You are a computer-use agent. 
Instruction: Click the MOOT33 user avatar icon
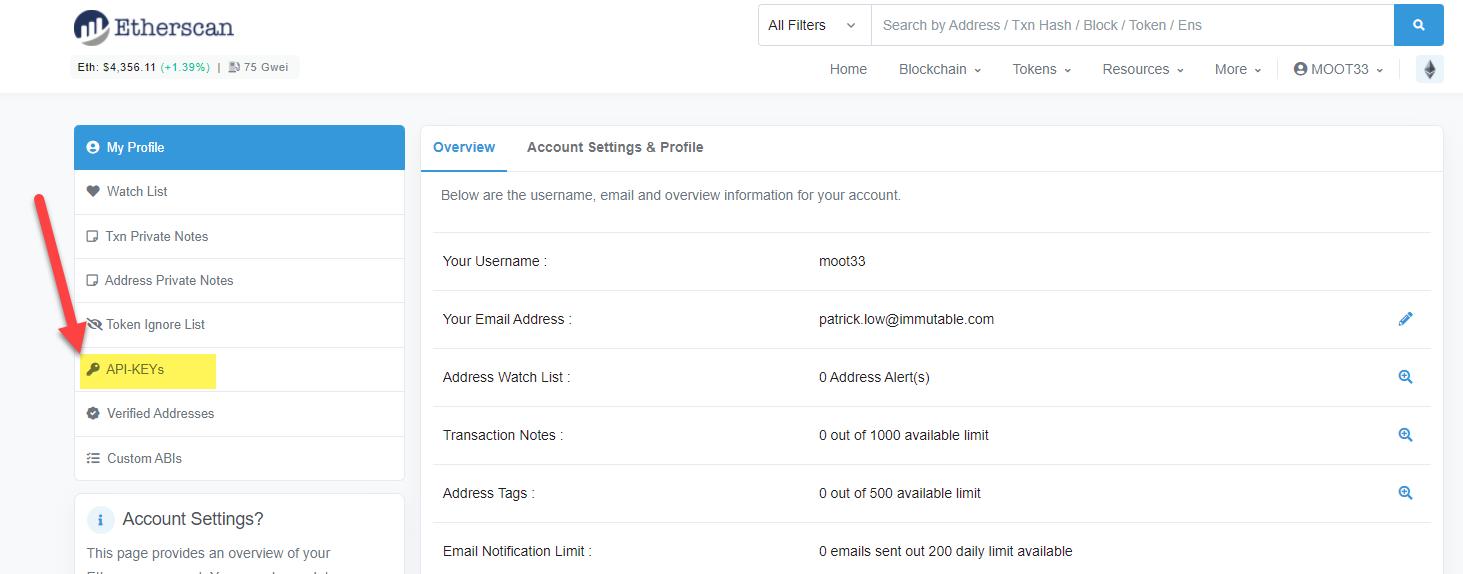point(1300,69)
